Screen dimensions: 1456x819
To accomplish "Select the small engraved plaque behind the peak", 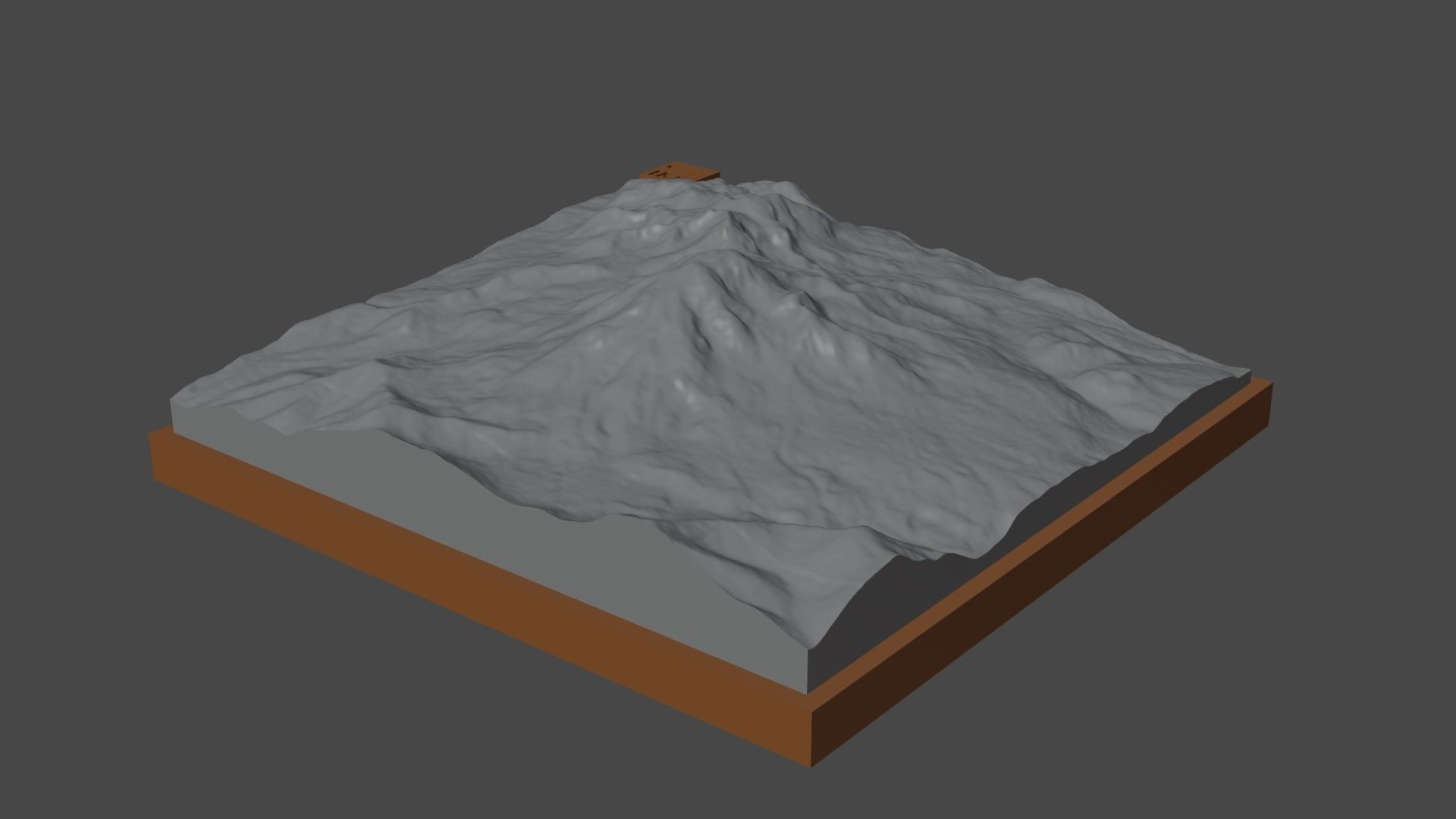I will [678, 171].
